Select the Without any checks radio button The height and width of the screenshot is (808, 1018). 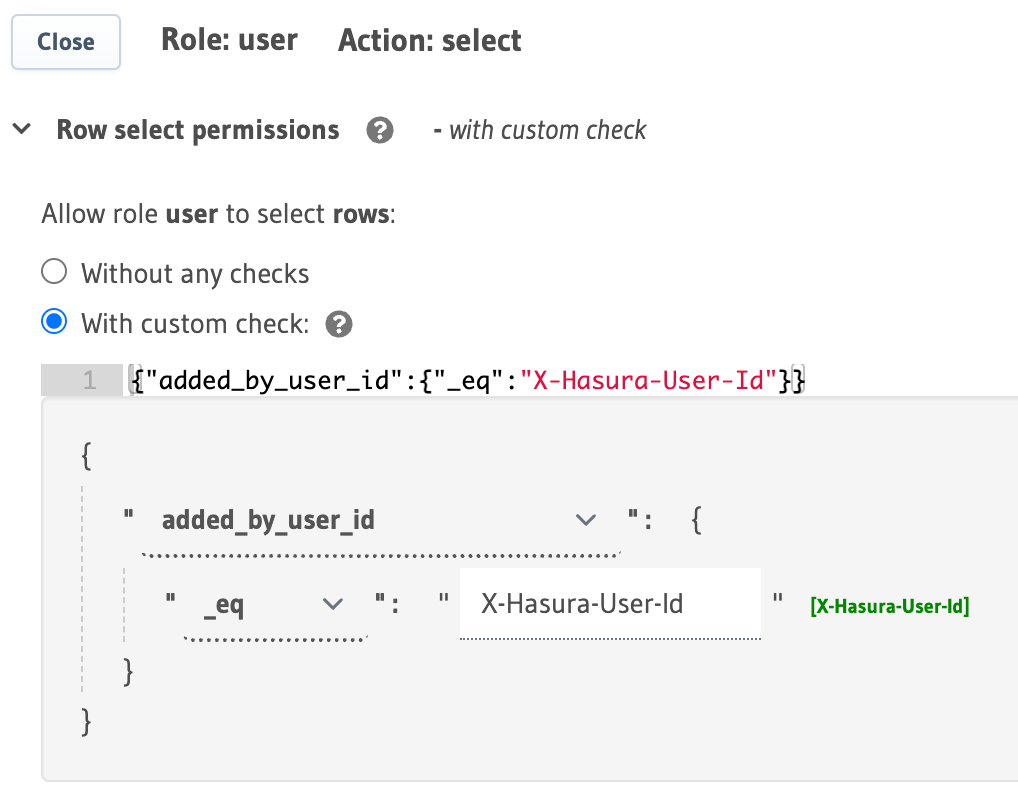coord(53,271)
